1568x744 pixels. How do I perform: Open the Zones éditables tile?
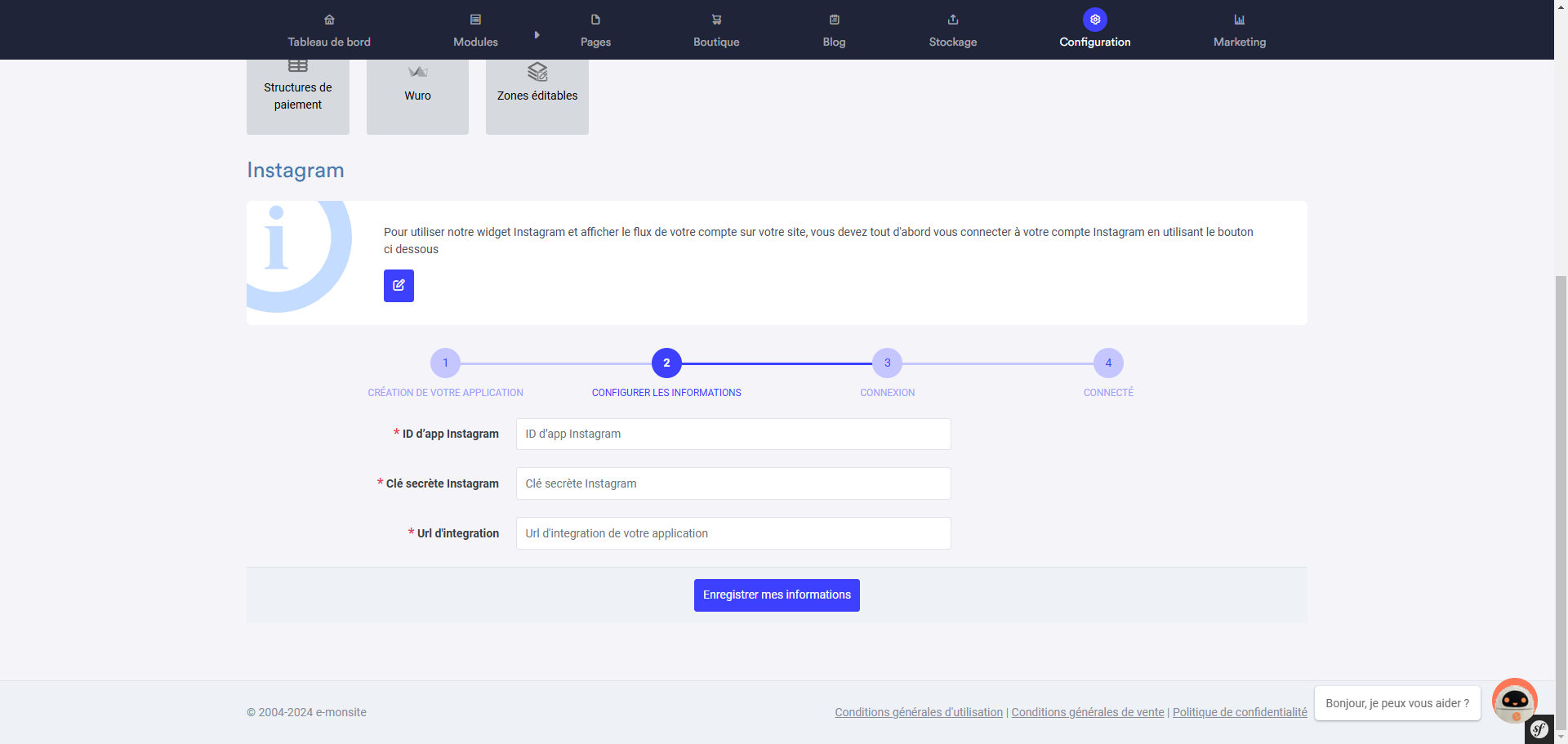[x=537, y=96]
